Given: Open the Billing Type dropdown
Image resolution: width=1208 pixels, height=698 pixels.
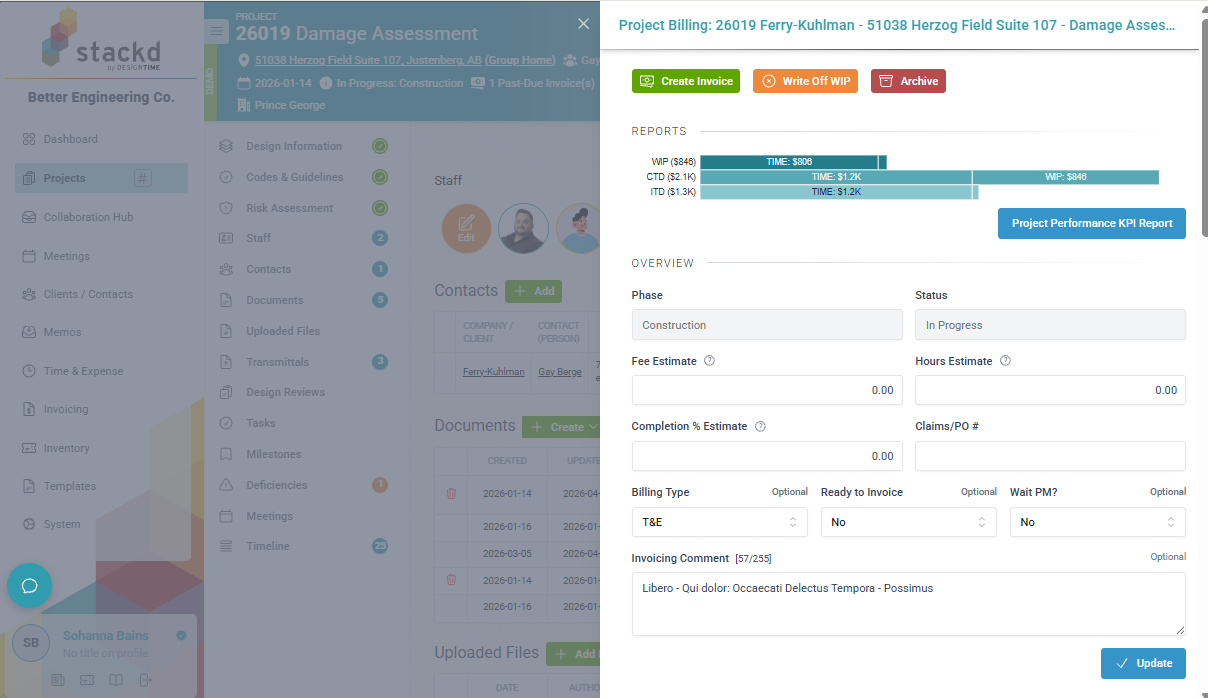Looking at the screenshot, I should tap(720, 522).
